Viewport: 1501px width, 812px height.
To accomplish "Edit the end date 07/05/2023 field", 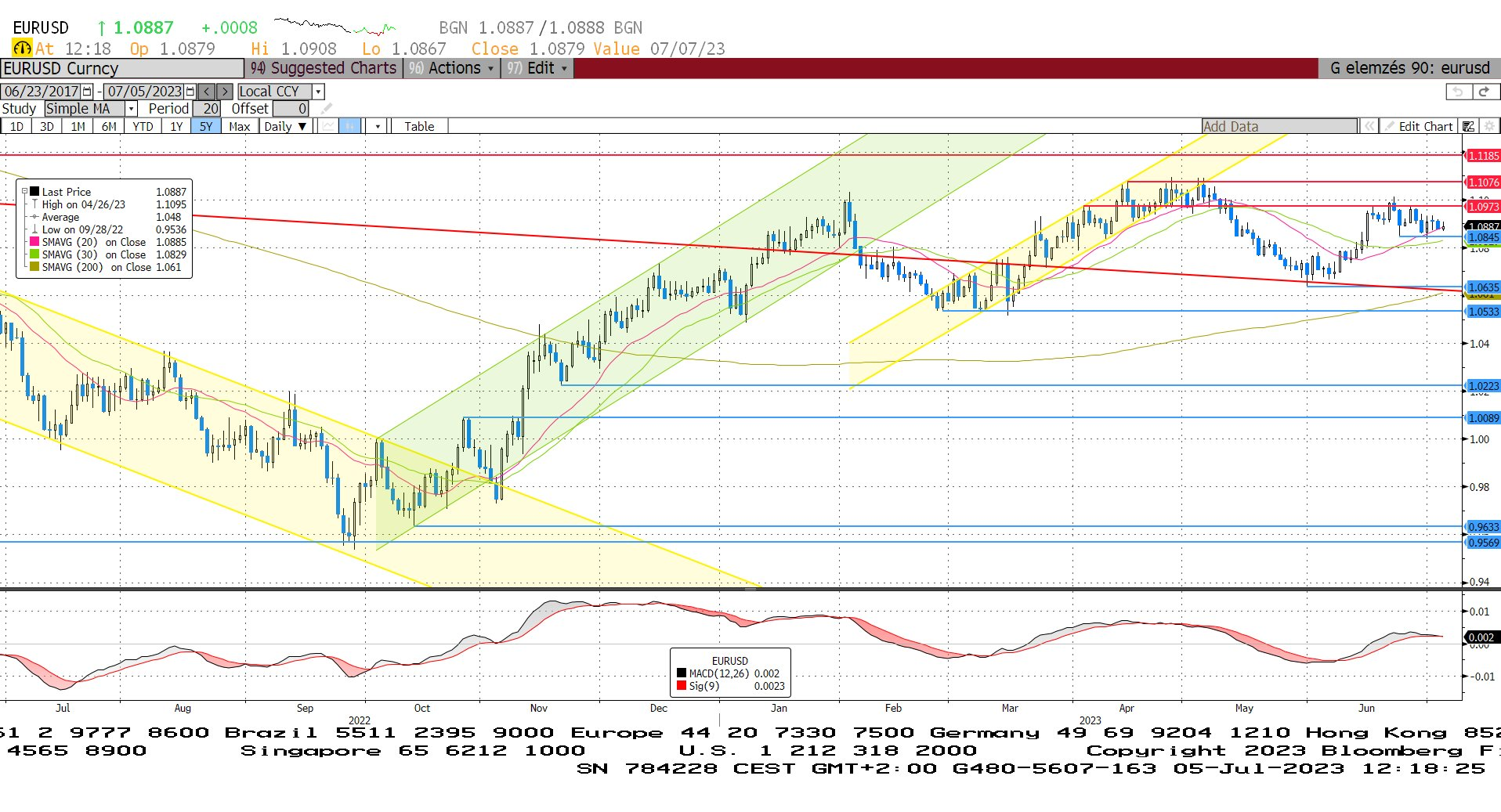I will [x=144, y=92].
